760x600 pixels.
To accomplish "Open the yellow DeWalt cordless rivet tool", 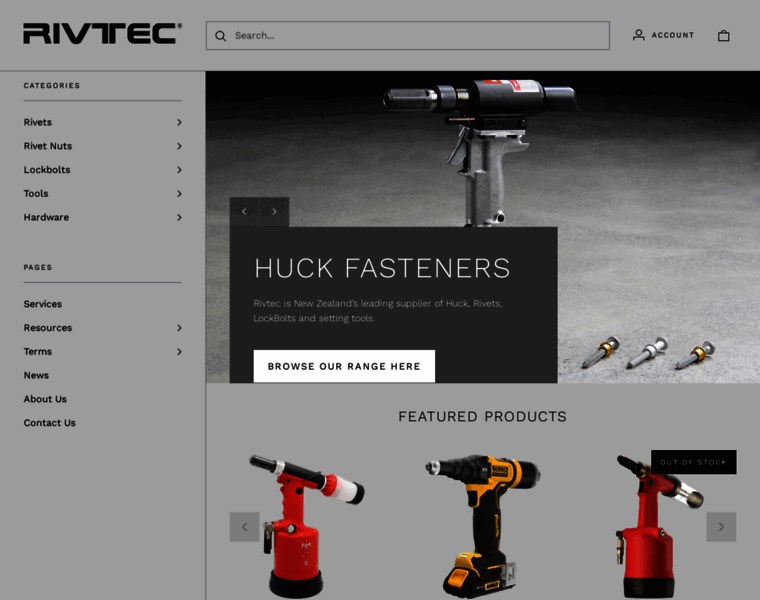I will [x=483, y=526].
